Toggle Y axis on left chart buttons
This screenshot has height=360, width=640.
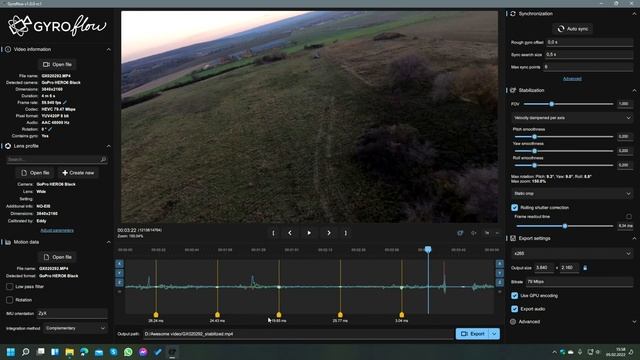[x=119, y=273]
